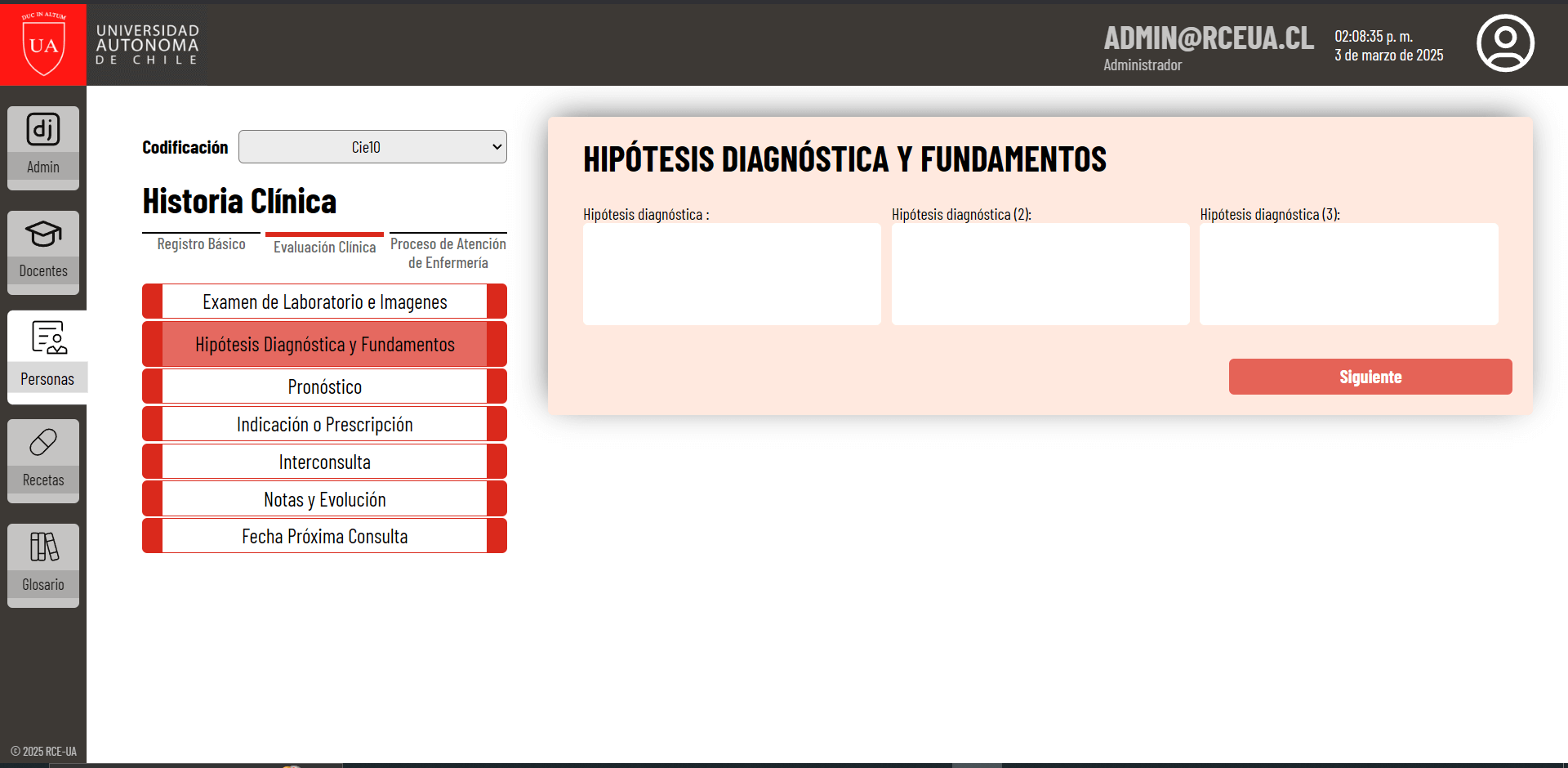The height and width of the screenshot is (768, 1568).
Task: Expand the Codificación Cie10 dropdown
Action: pos(372,147)
